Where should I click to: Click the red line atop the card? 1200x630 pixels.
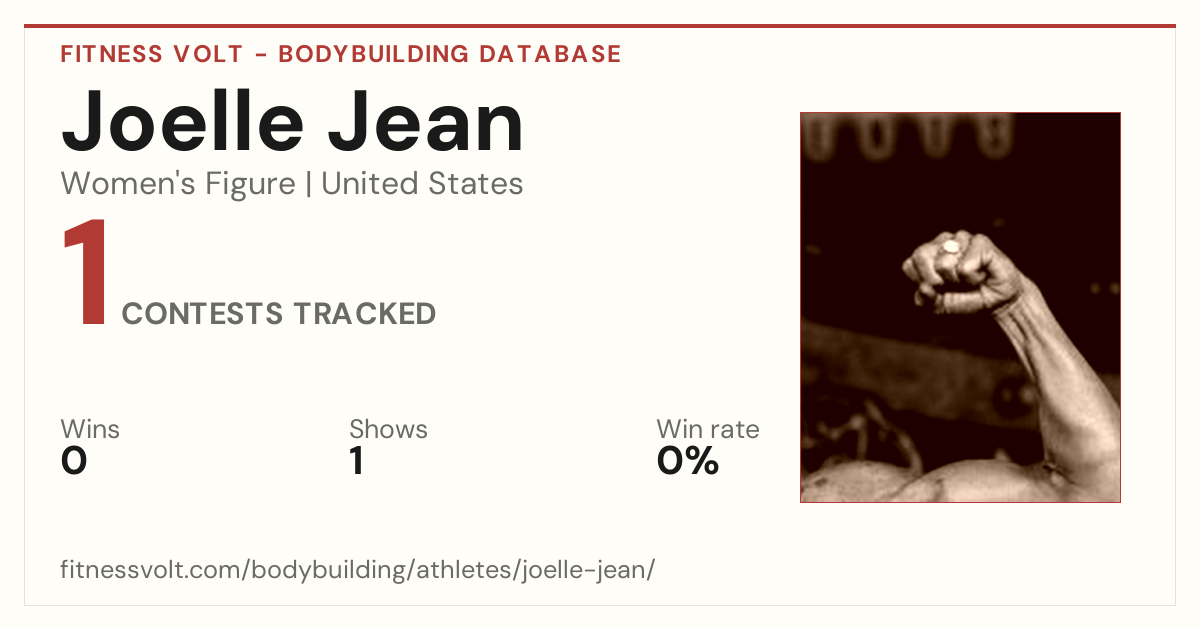pos(600,26)
